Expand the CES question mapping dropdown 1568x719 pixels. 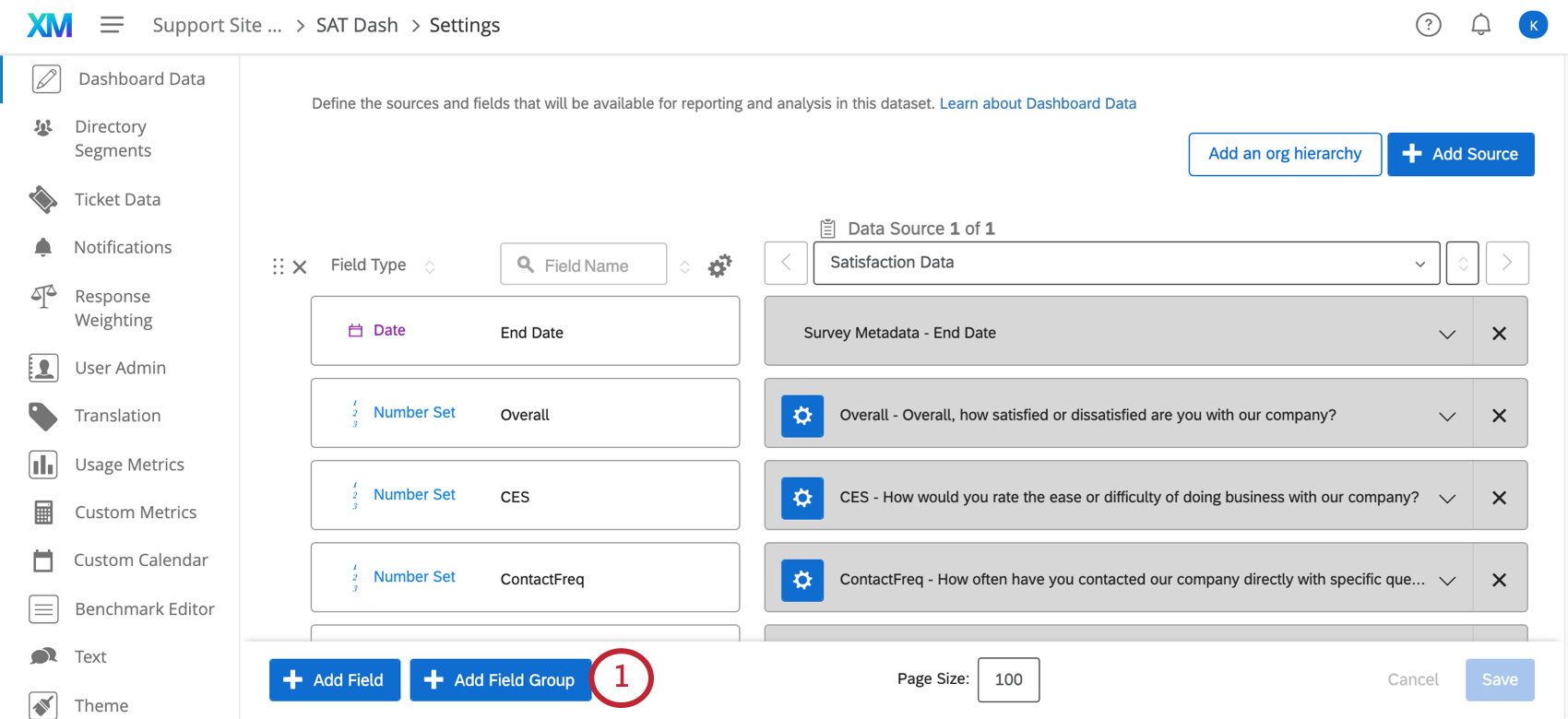pos(1447,499)
